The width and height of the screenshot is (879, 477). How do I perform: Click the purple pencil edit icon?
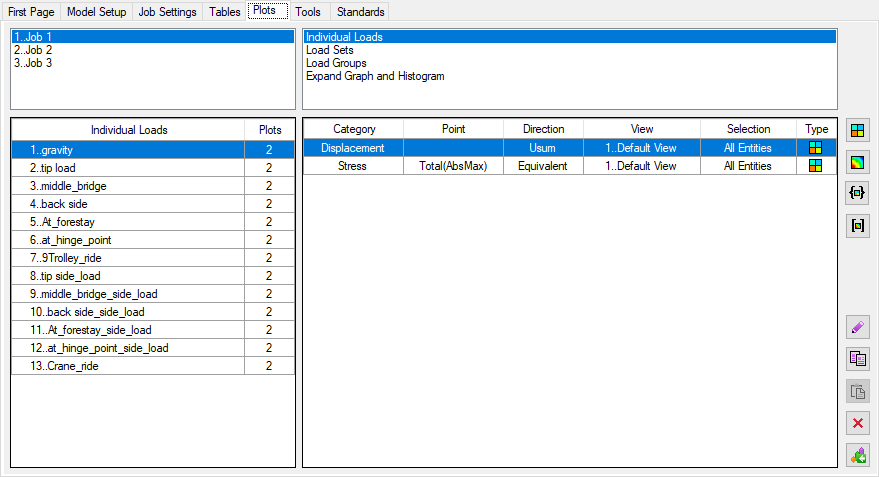pyautogui.click(x=857, y=327)
